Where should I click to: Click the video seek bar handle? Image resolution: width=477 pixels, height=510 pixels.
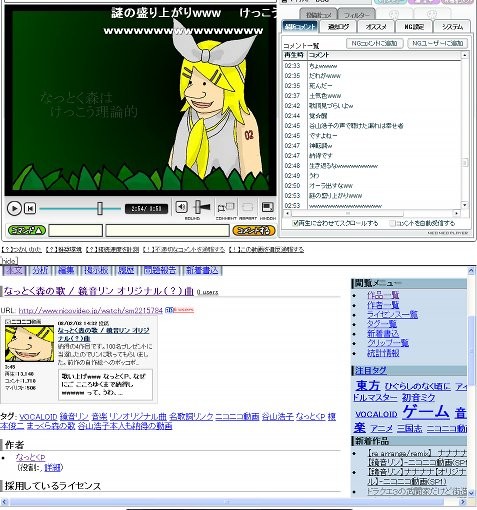(99, 208)
